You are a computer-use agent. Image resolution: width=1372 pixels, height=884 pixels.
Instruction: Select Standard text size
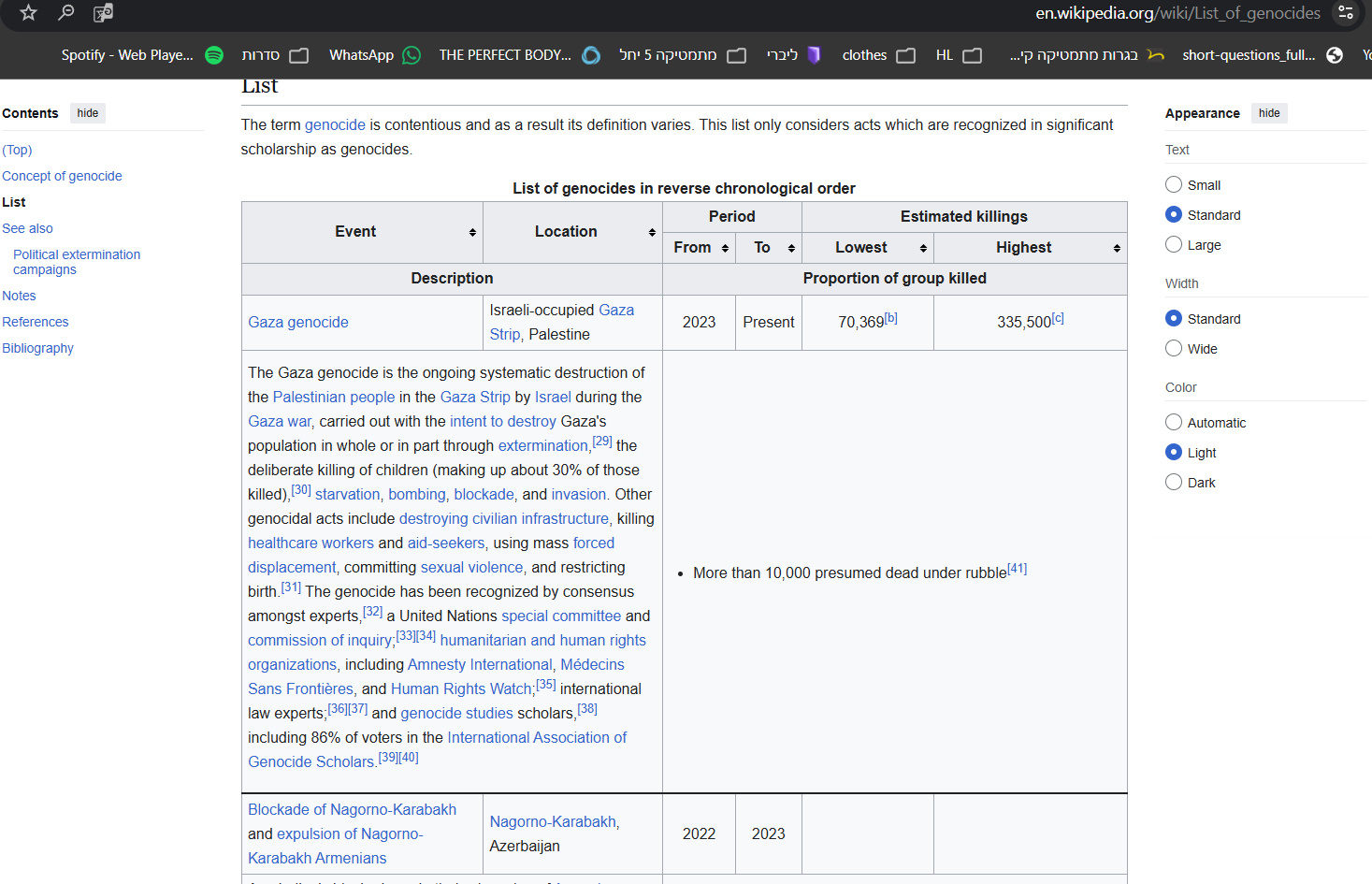click(1174, 214)
